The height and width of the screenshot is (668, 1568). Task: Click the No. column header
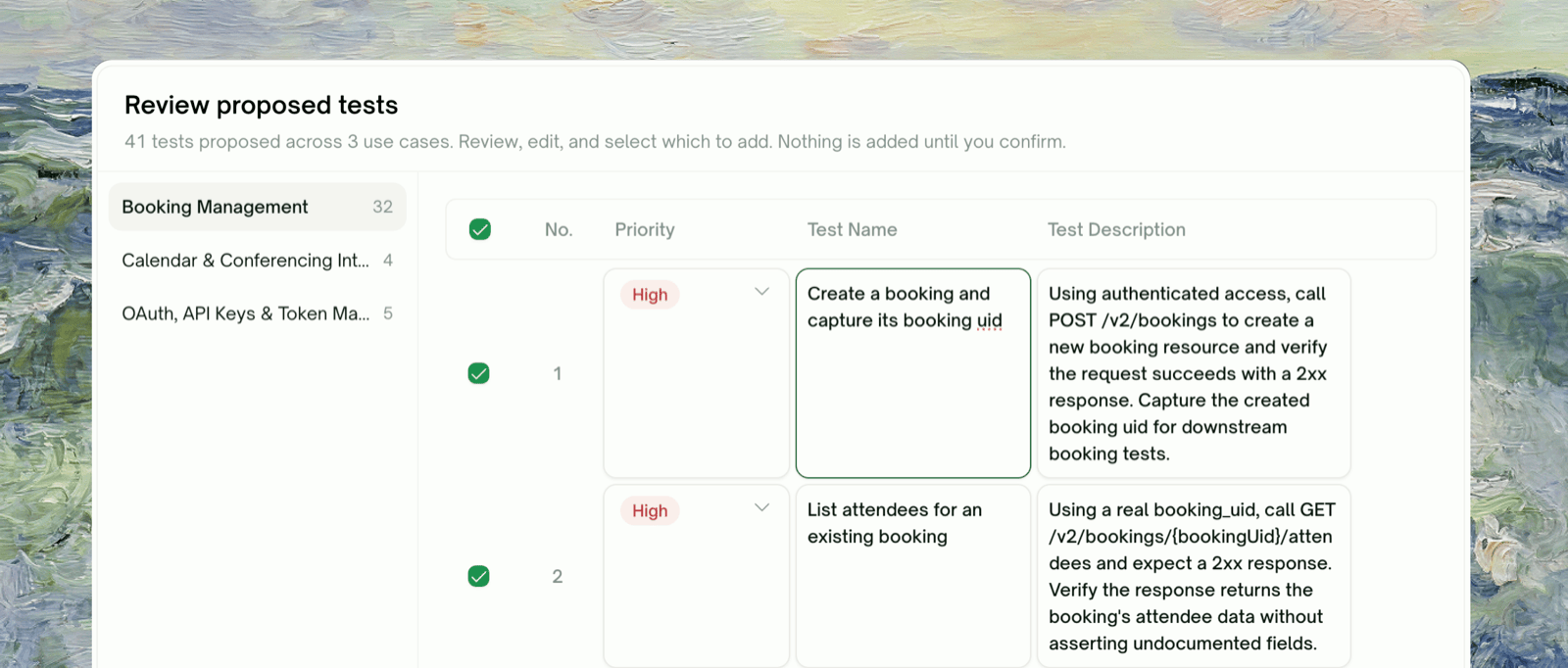559,229
